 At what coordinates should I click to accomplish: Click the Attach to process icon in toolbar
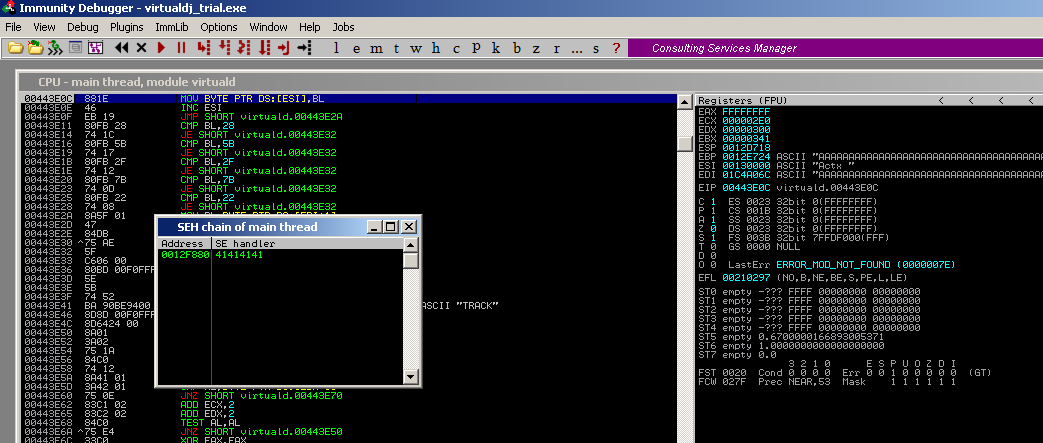click(35, 47)
